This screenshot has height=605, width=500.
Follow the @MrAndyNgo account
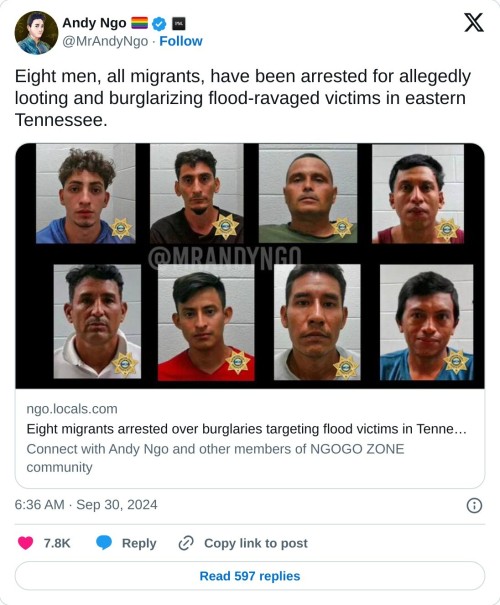coord(181,41)
